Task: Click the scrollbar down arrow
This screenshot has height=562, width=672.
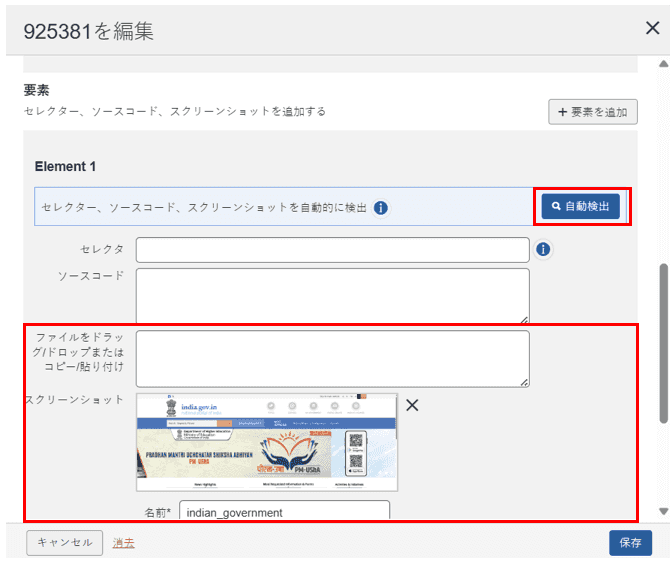Action: pos(662,511)
